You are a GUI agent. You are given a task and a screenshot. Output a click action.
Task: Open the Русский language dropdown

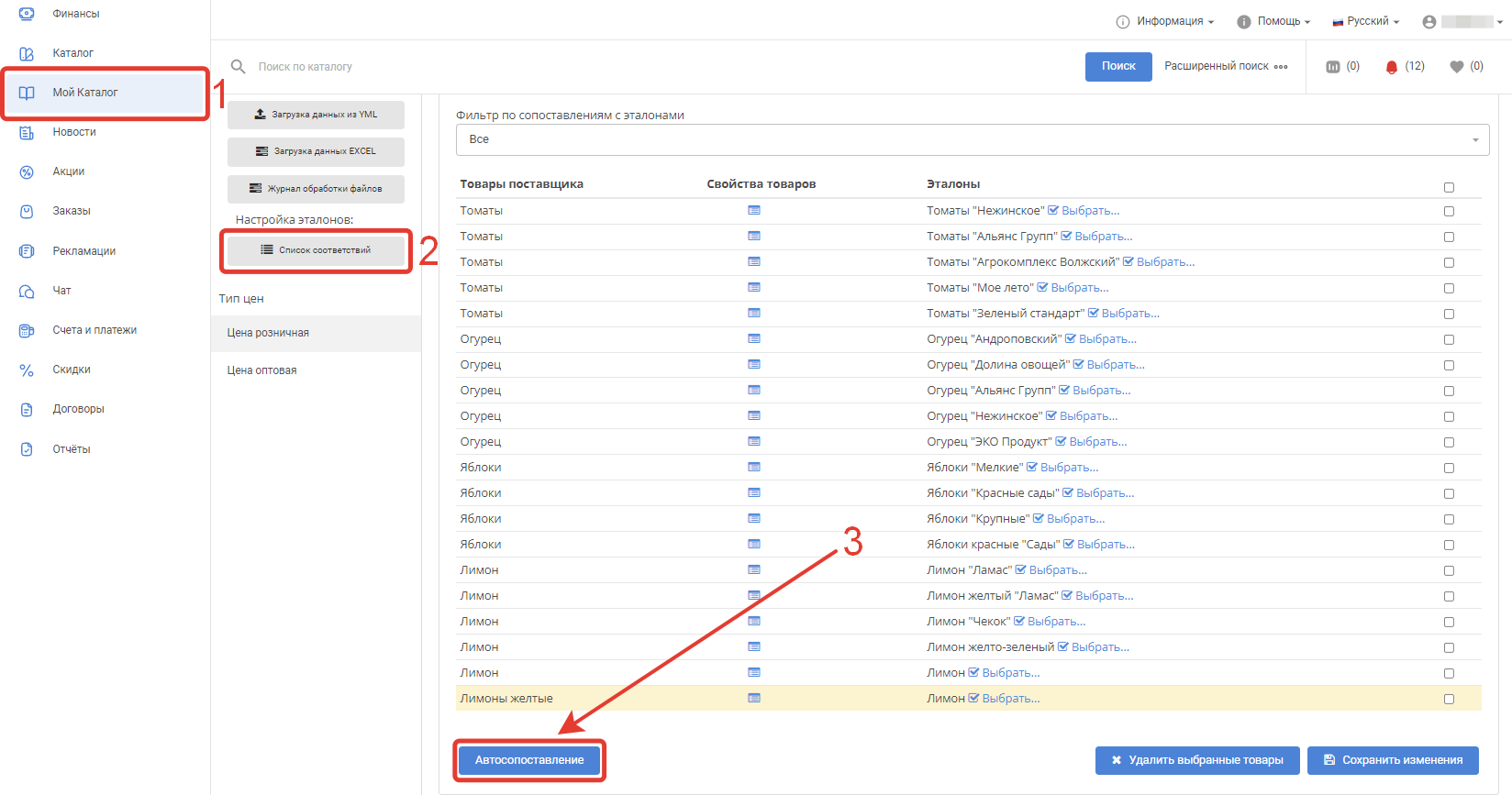(1366, 21)
